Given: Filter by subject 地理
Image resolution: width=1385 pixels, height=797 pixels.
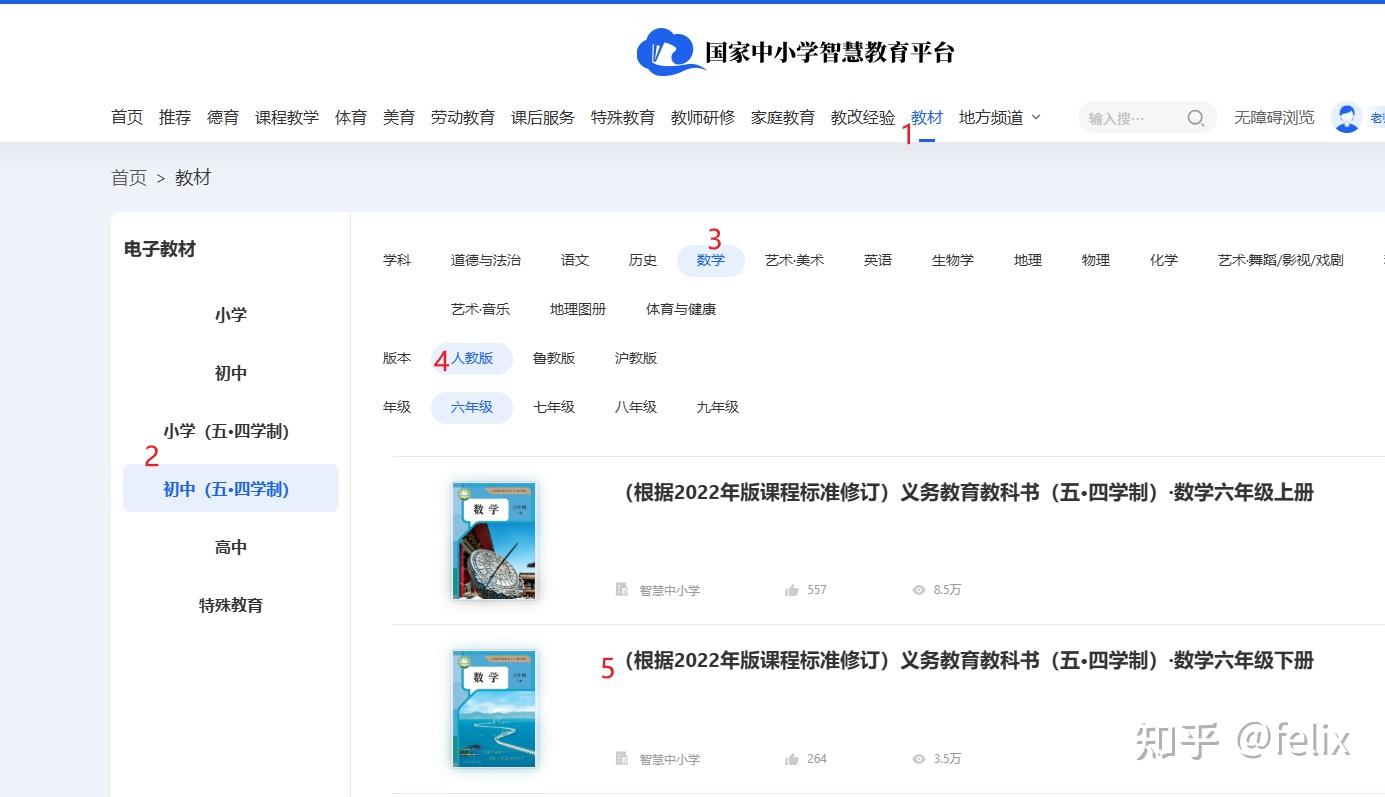Looking at the screenshot, I should coord(1028,260).
